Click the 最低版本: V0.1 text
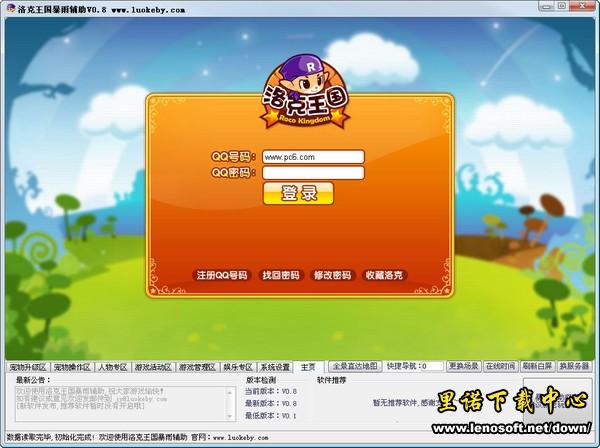 (x=271, y=415)
